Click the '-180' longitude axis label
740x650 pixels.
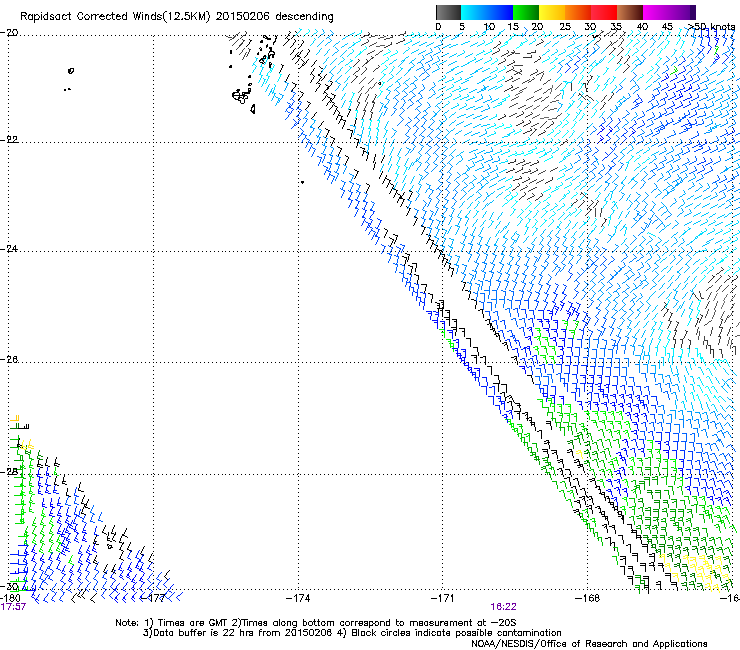[x=10, y=598]
